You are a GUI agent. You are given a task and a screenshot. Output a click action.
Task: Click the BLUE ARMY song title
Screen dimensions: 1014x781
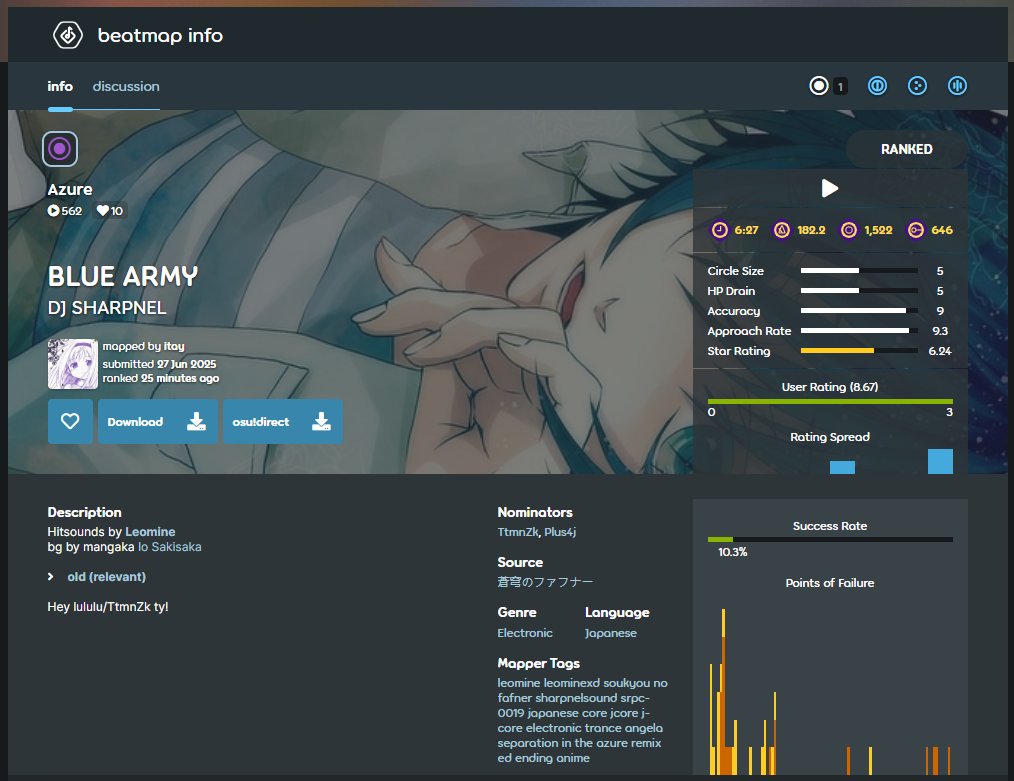123,277
